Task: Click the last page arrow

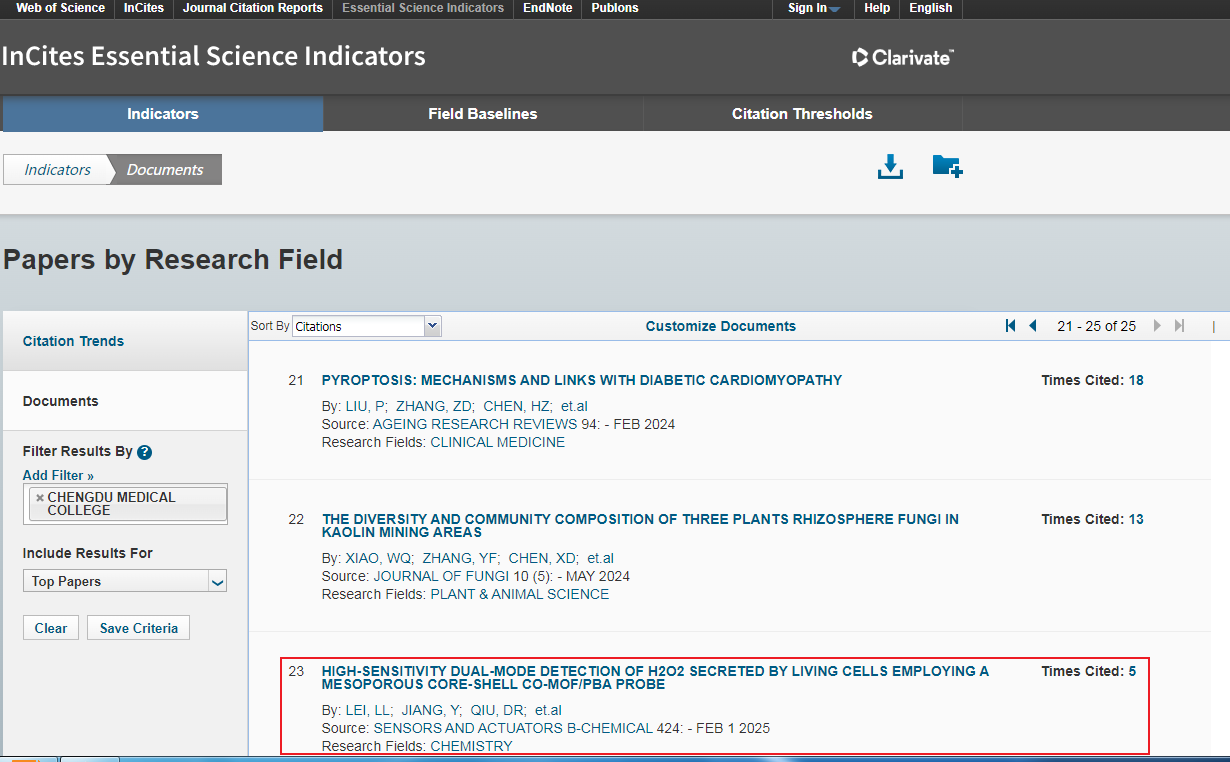Action: pyautogui.click(x=1180, y=326)
